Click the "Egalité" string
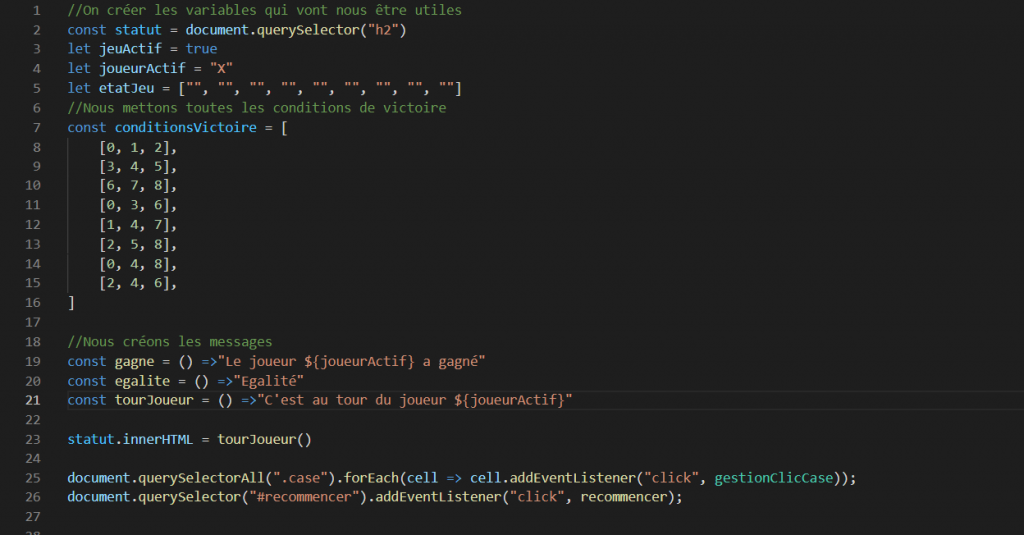Image resolution: width=1024 pixels, height=535 pixels. point(268,381)
